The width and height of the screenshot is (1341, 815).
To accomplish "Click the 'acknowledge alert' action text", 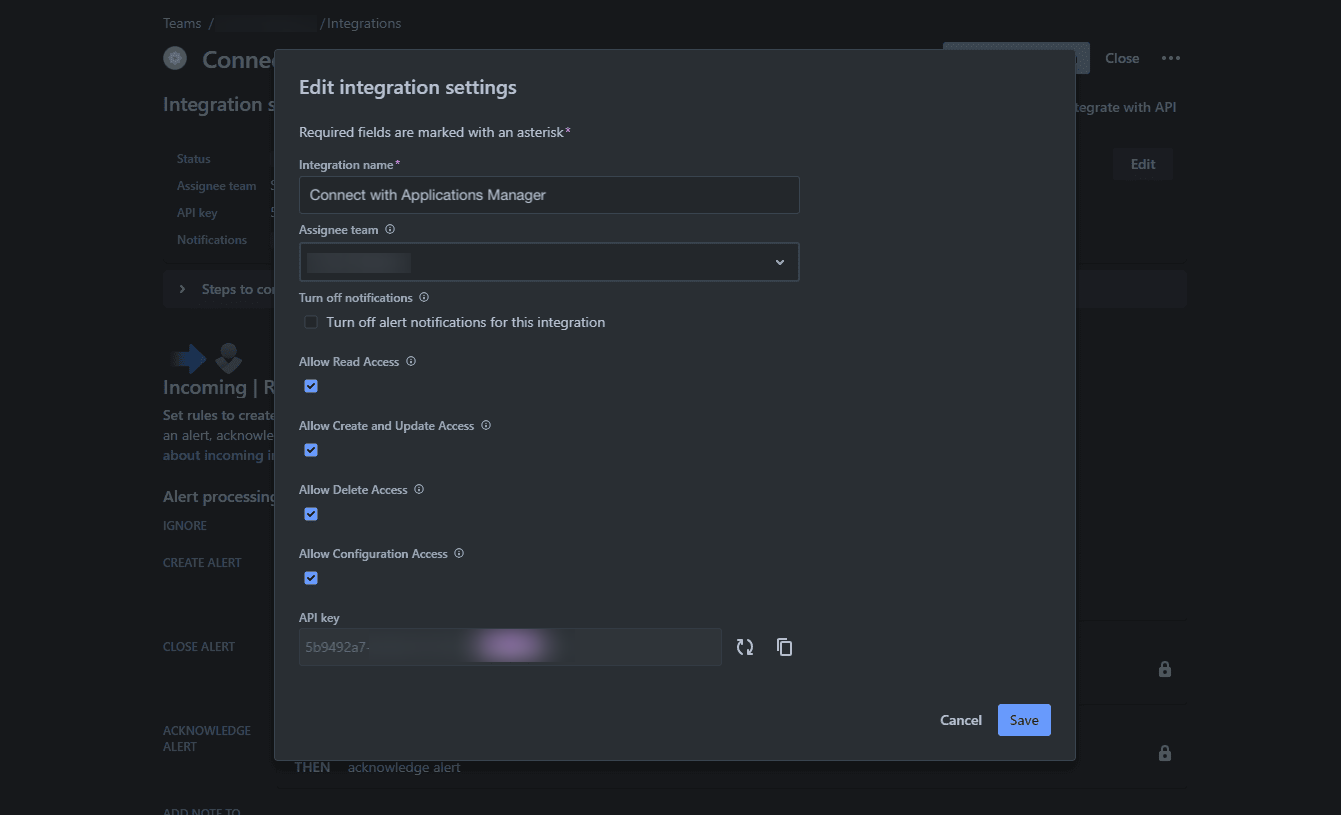I will tap(404, 768).
